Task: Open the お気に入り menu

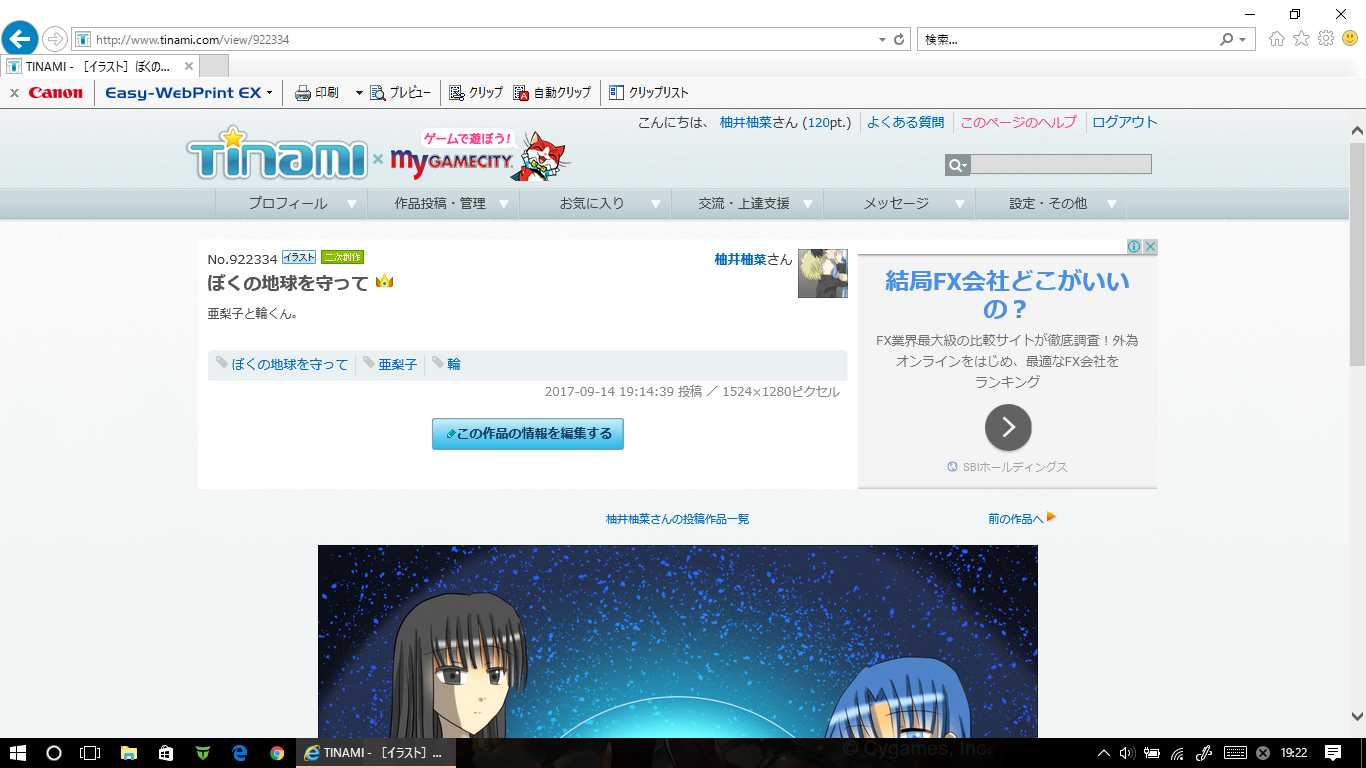Action: coord(595,203)
